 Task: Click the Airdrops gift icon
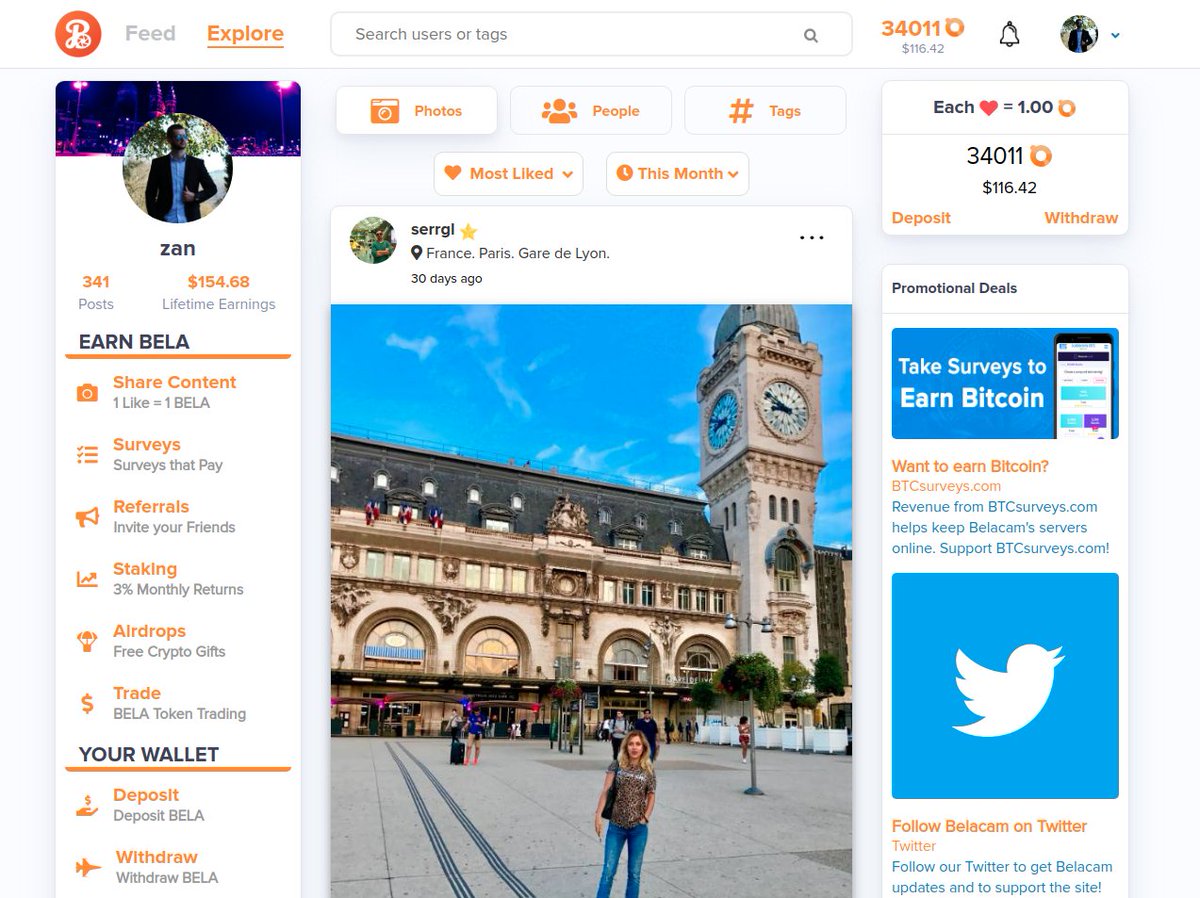click(x=85, y=640)
